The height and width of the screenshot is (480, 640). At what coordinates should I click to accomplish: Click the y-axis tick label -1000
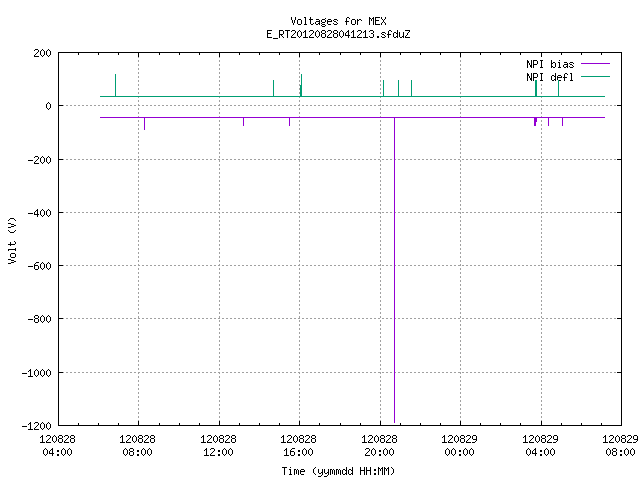[x=37, y=373]
